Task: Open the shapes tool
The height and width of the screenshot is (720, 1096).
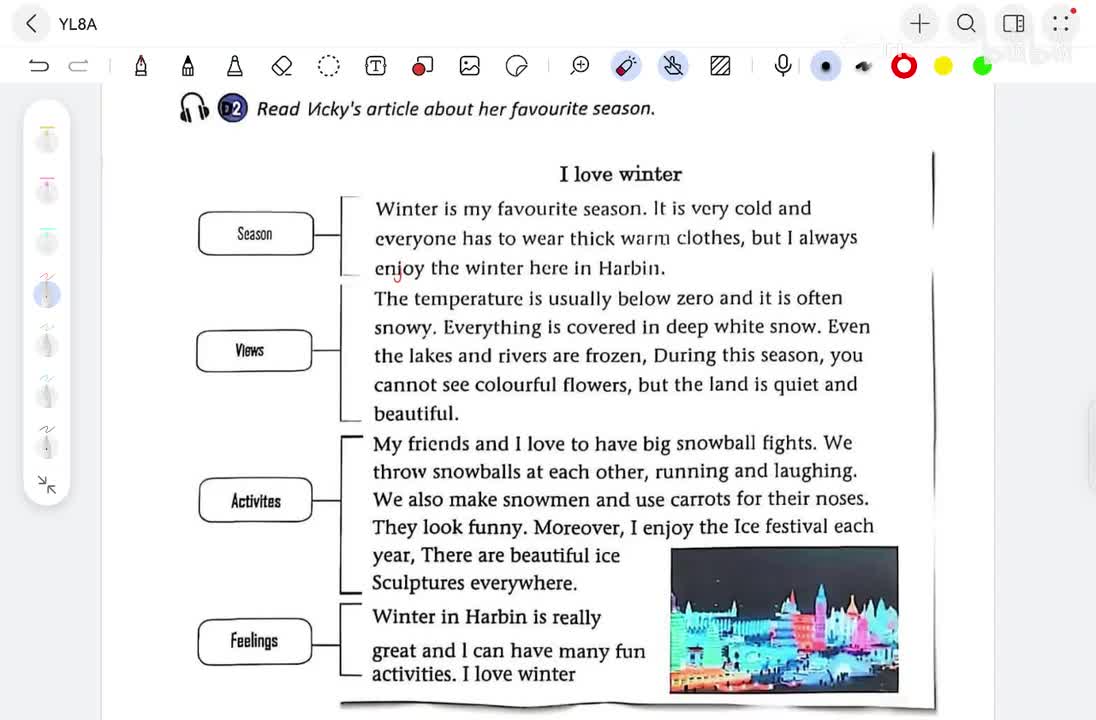Action: 422,66
